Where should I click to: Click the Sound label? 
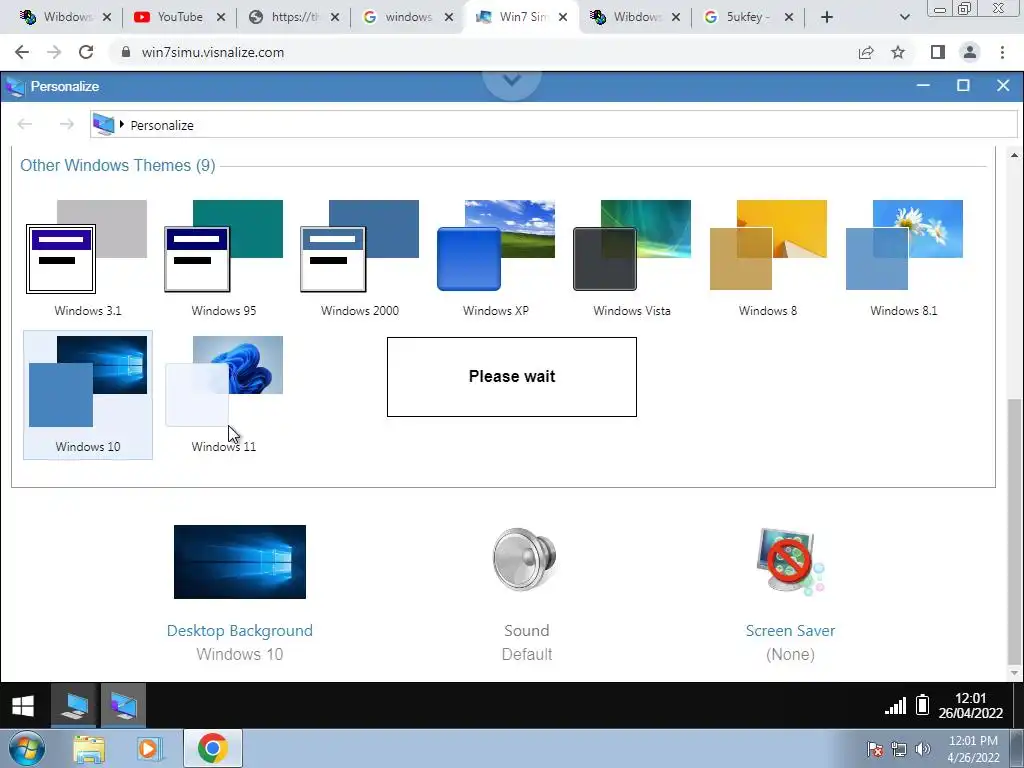[526, 631]
